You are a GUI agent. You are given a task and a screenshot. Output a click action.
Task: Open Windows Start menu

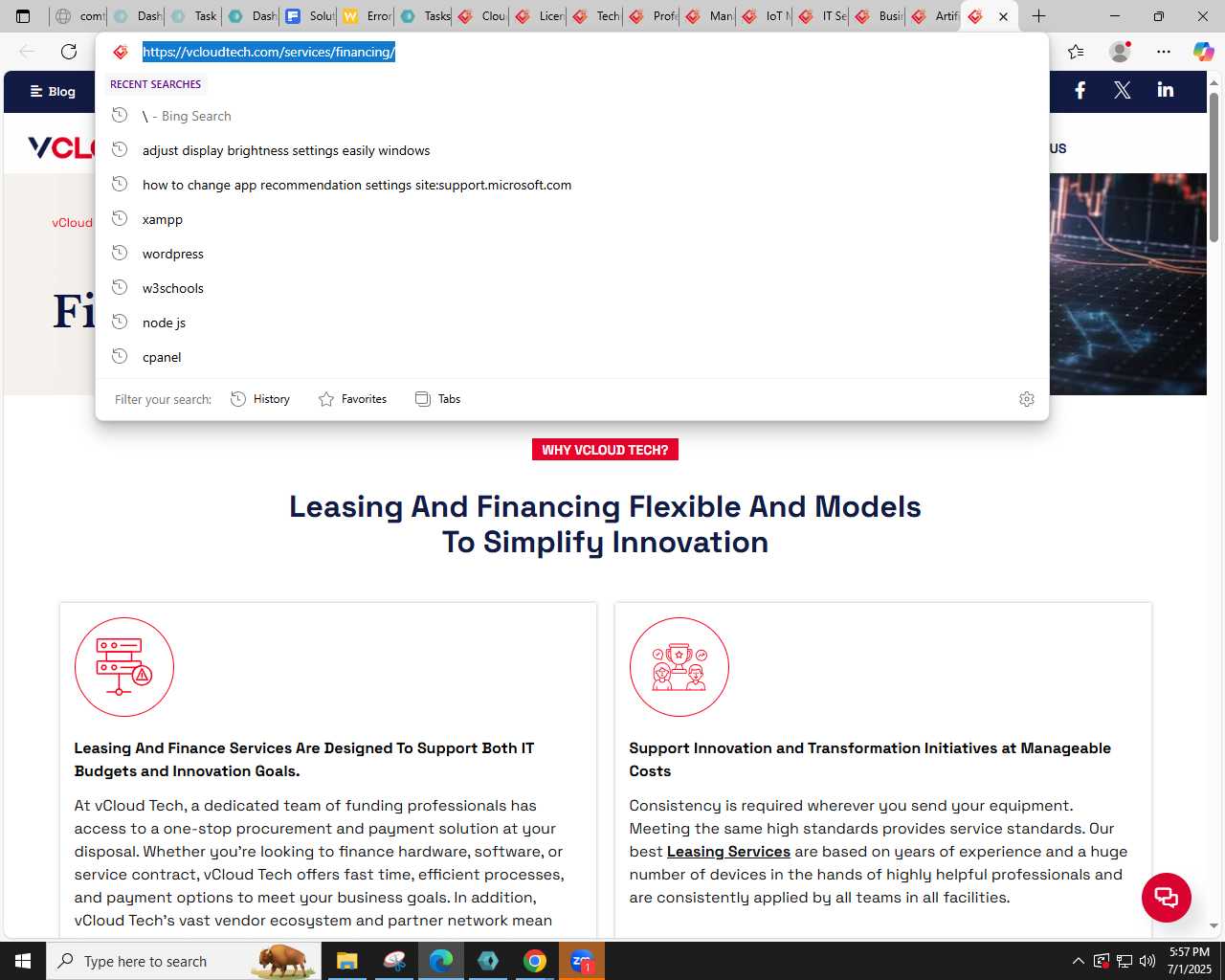(23, 961)
